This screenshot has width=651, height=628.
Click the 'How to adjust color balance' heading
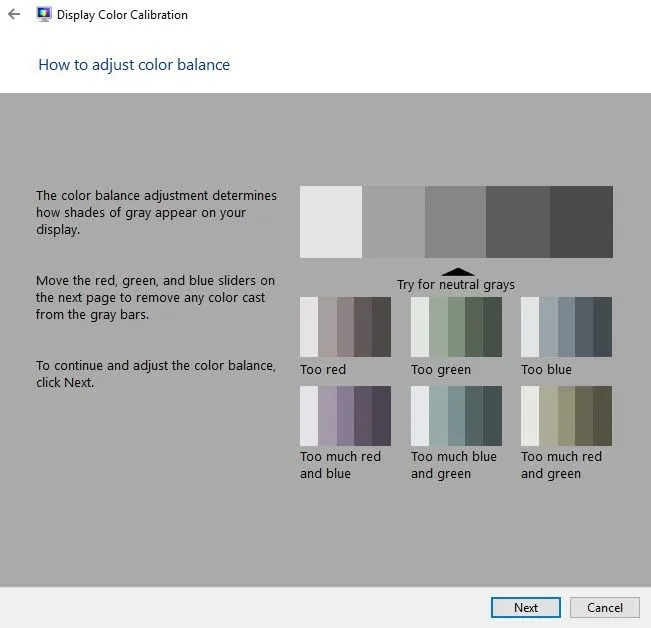click(134, 65)
